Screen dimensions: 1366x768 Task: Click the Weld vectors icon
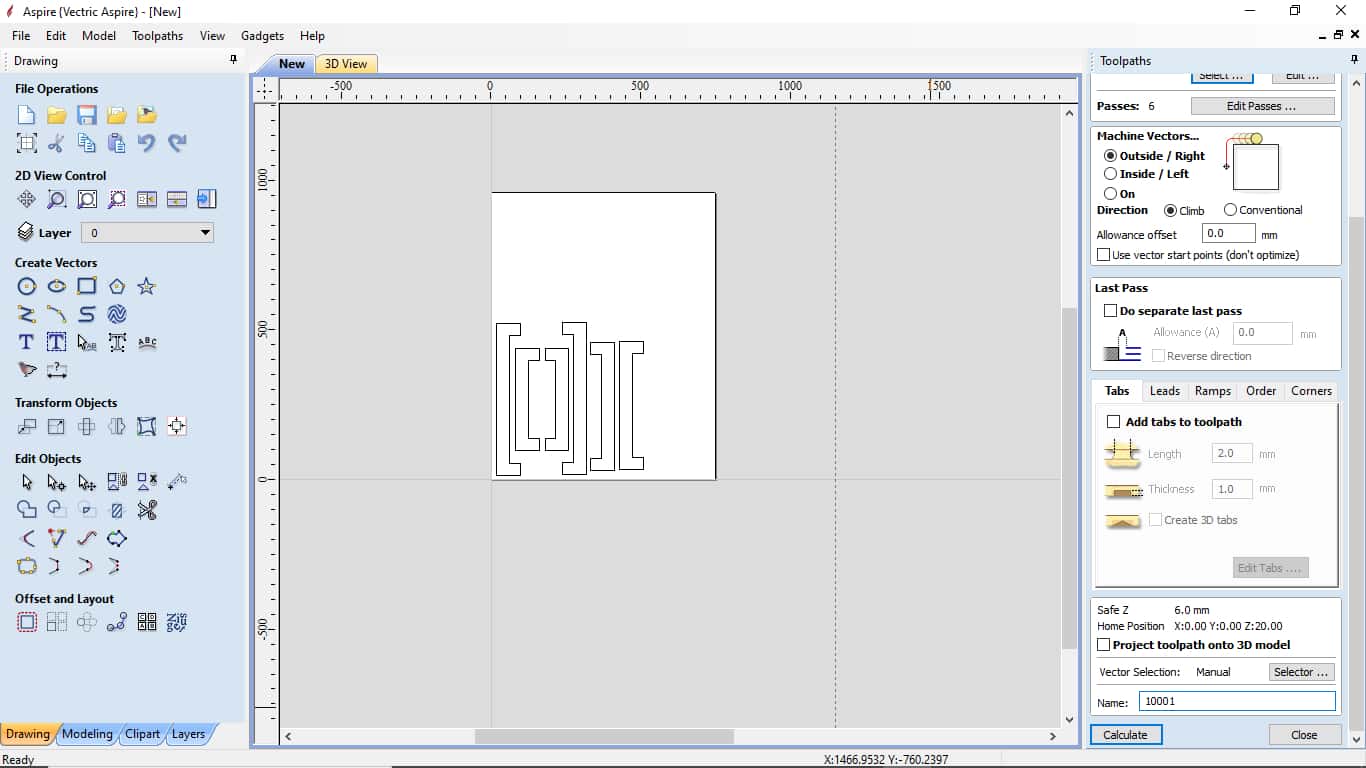(27, 510)
